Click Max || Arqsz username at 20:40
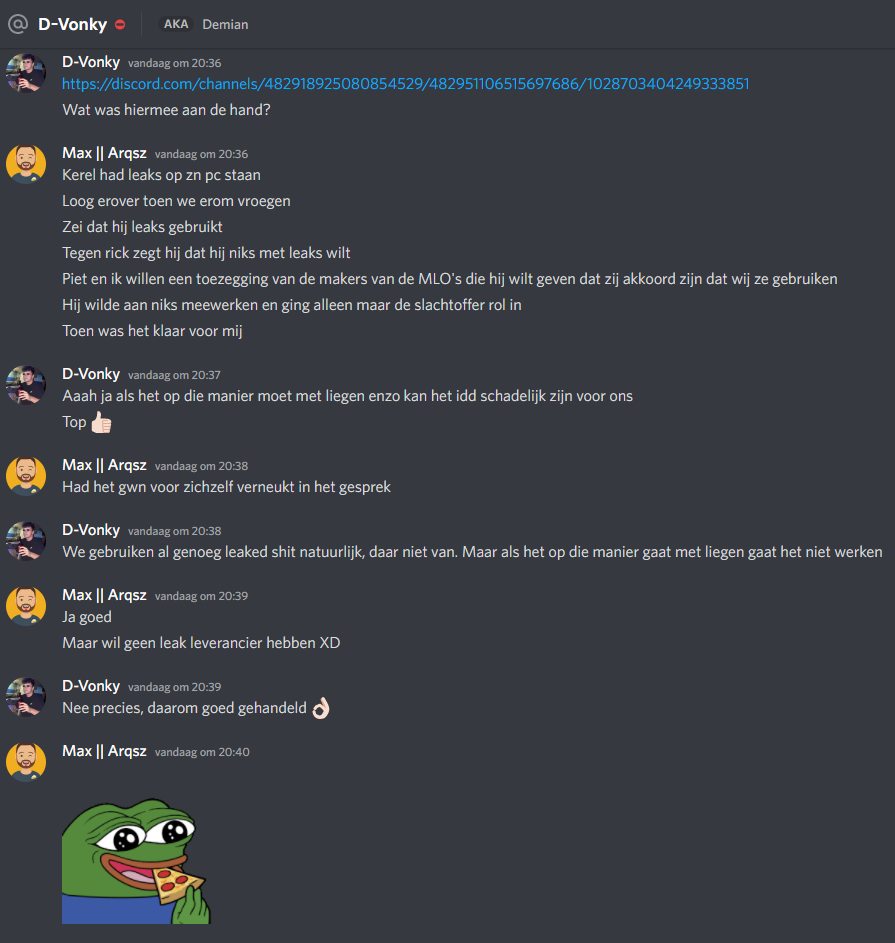Image resolution: width=895 pixels, height=943 pixels. (104, 751)
